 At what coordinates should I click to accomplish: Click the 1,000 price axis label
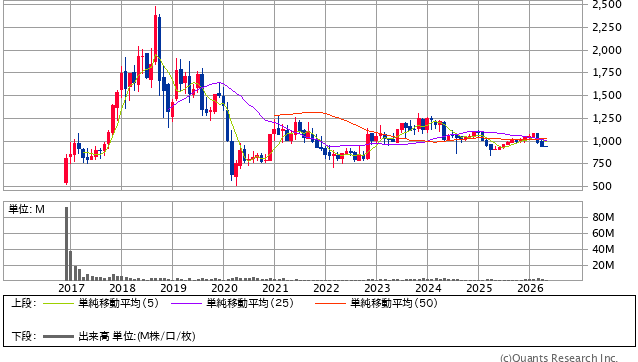click(607, 141)
